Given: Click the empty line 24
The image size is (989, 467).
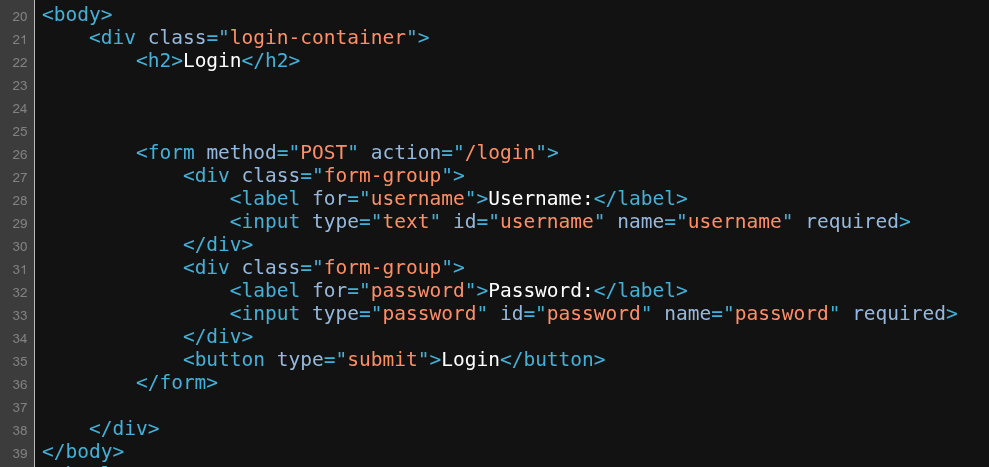Looking at the screenshot, I should click(x=511, y=109).
